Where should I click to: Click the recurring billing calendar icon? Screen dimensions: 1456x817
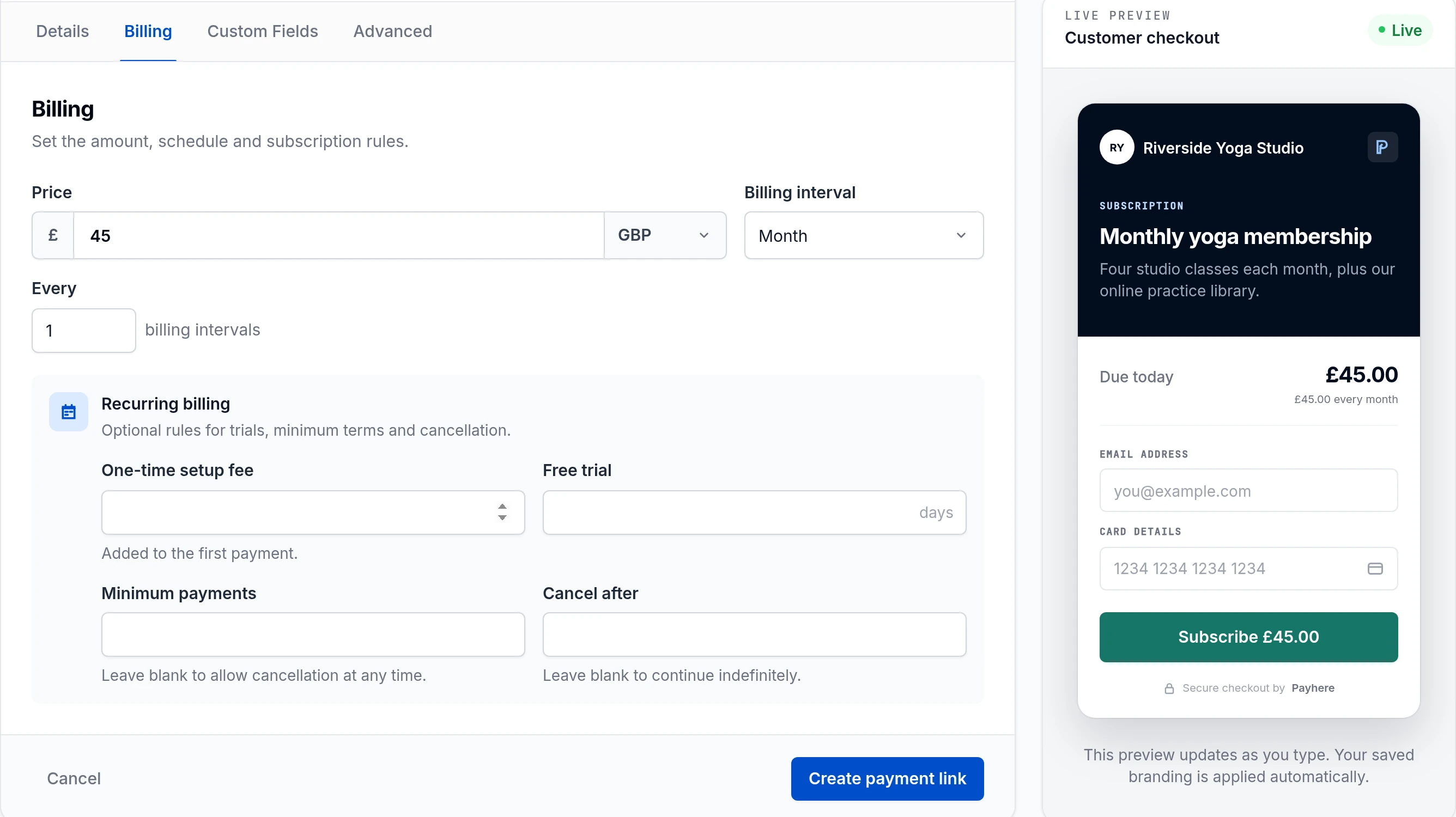[x=69, y=412]
